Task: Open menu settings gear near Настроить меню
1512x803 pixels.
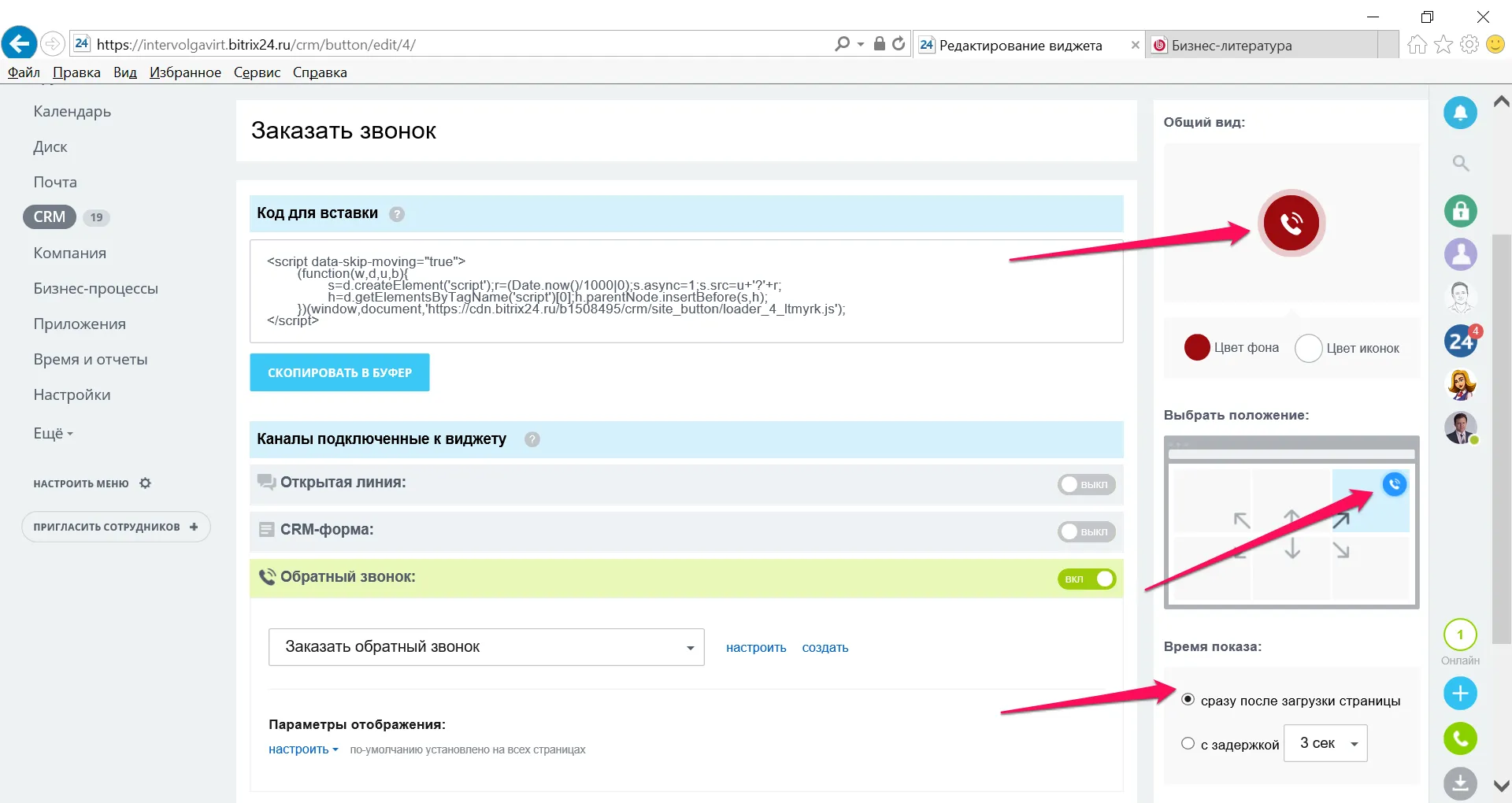Action: pyautogui.click(x=145, y=483)
